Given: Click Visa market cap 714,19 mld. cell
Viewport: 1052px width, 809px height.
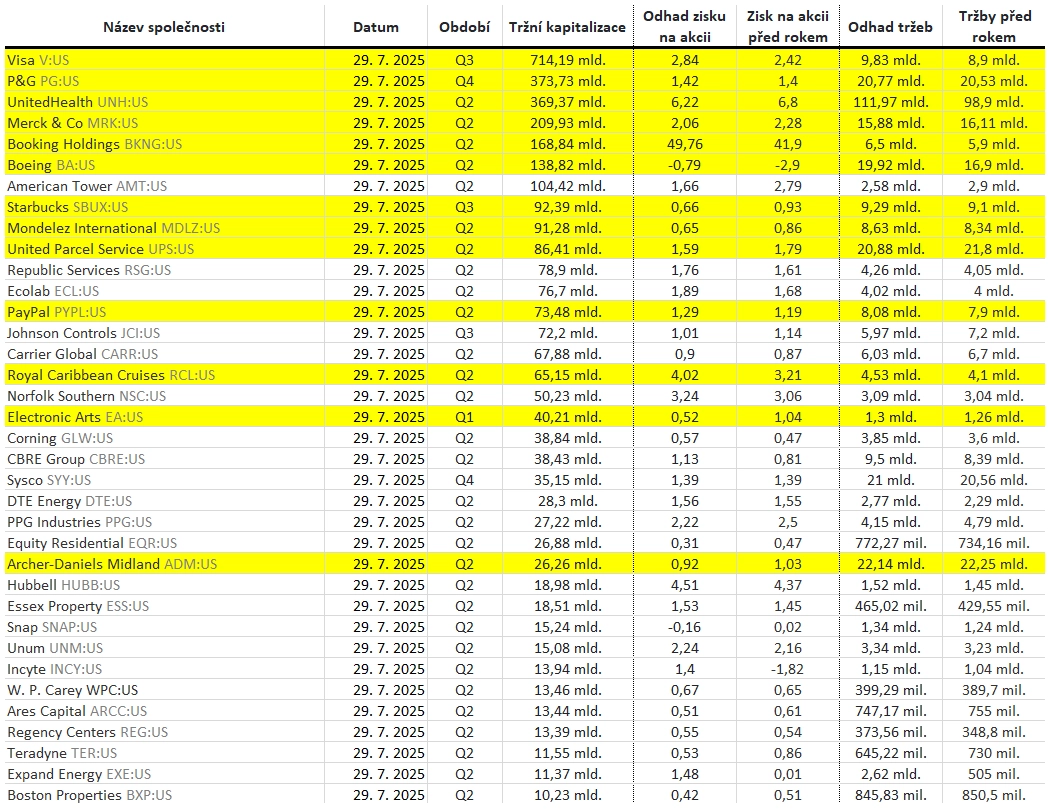Looking at the screenshot, I should click(568, 60).
